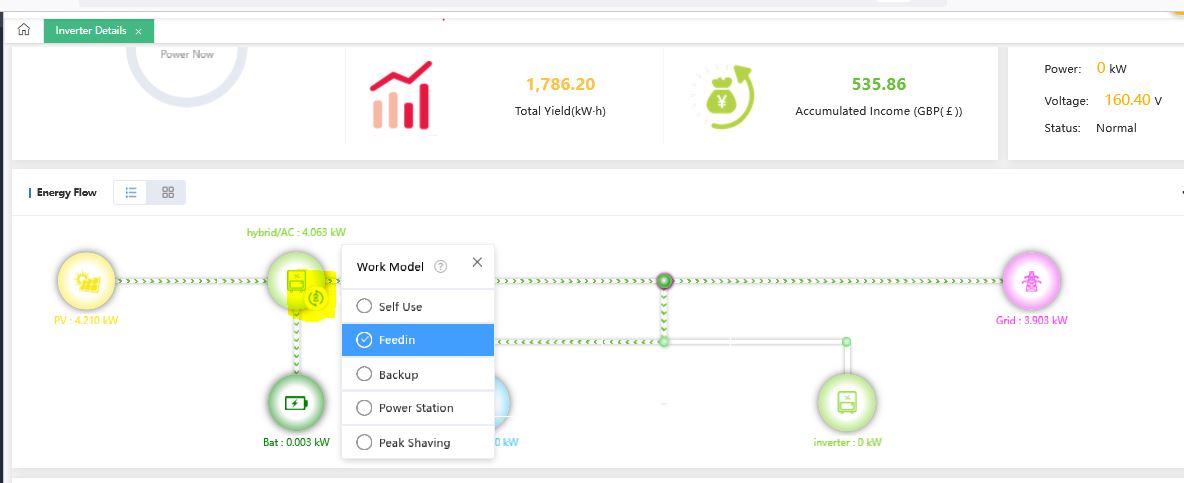Switch Energy Flow to list view
The width and height of the screenshot is (1184, 483).
tap(131, 192)
